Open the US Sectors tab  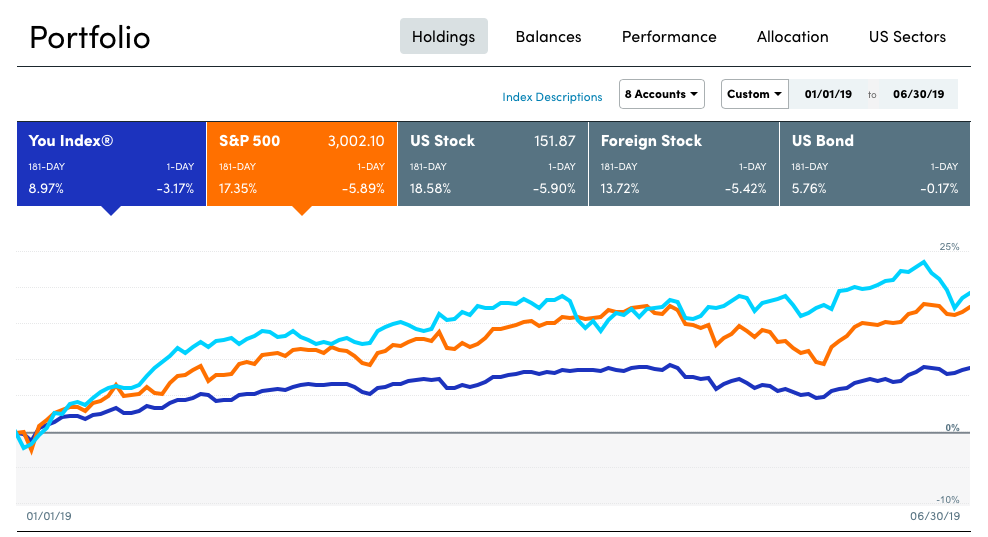point(907,36)
